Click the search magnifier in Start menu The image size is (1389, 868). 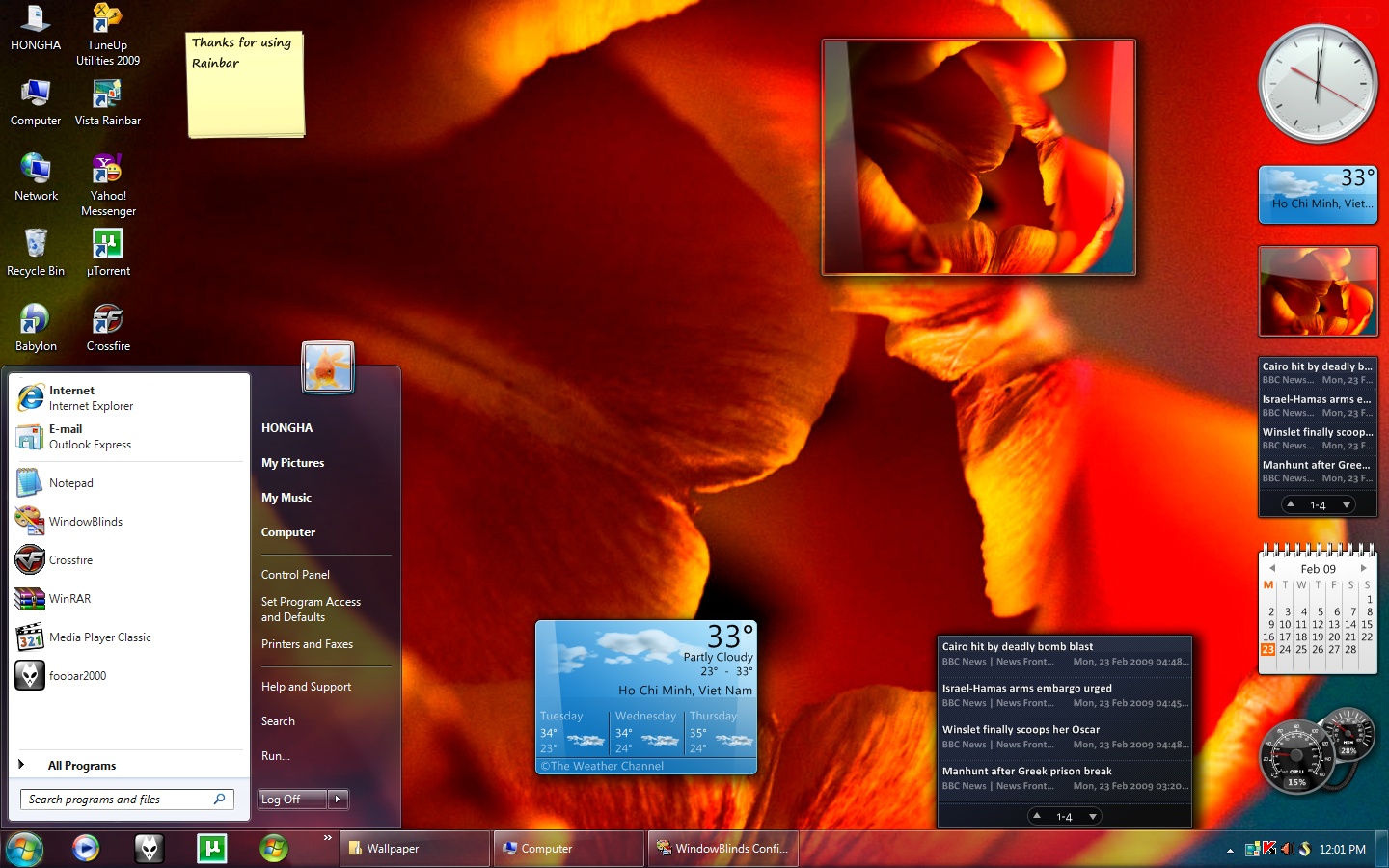tap(219, 799)
